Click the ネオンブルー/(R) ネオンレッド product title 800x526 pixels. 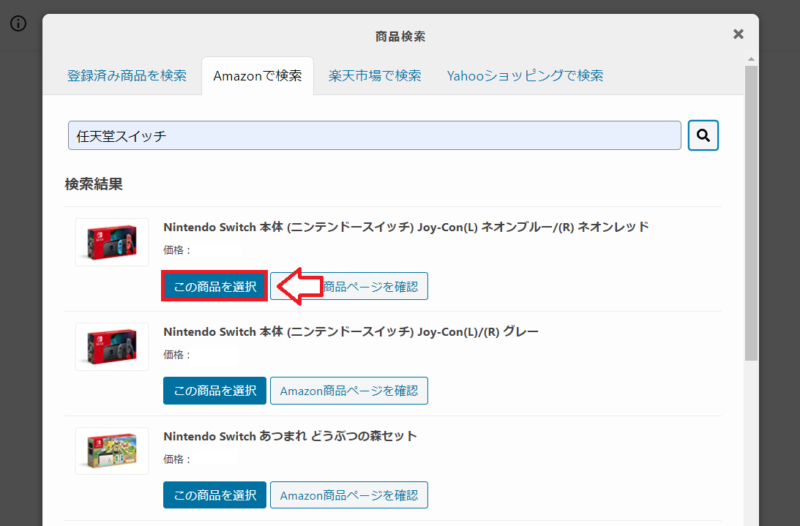(x=406, y=227)
